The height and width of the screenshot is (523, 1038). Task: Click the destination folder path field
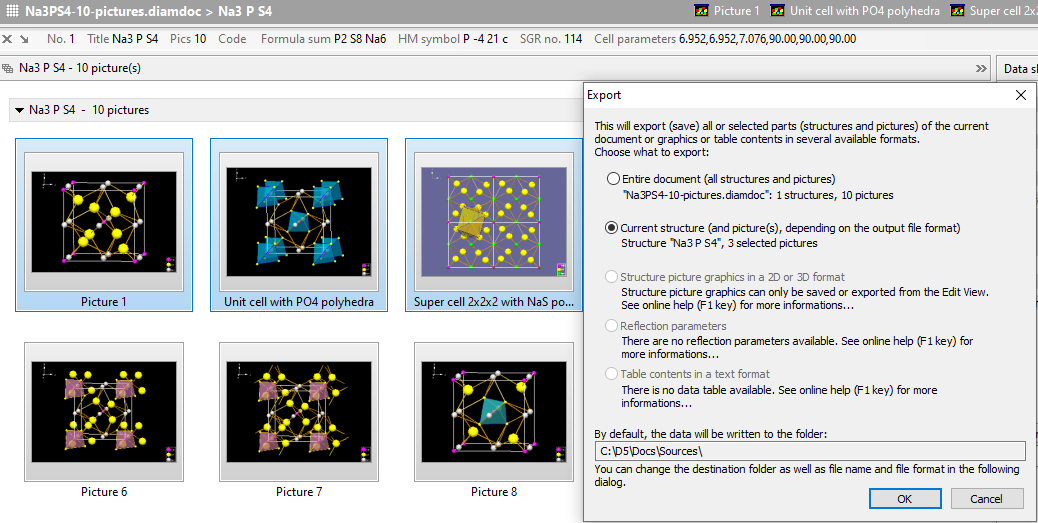point(809,451)
